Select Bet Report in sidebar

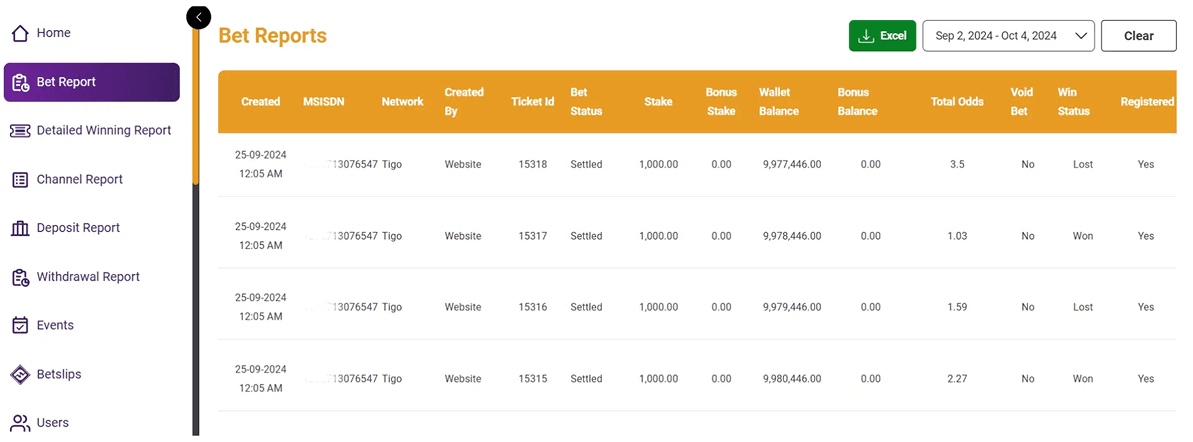click(92, 82)
